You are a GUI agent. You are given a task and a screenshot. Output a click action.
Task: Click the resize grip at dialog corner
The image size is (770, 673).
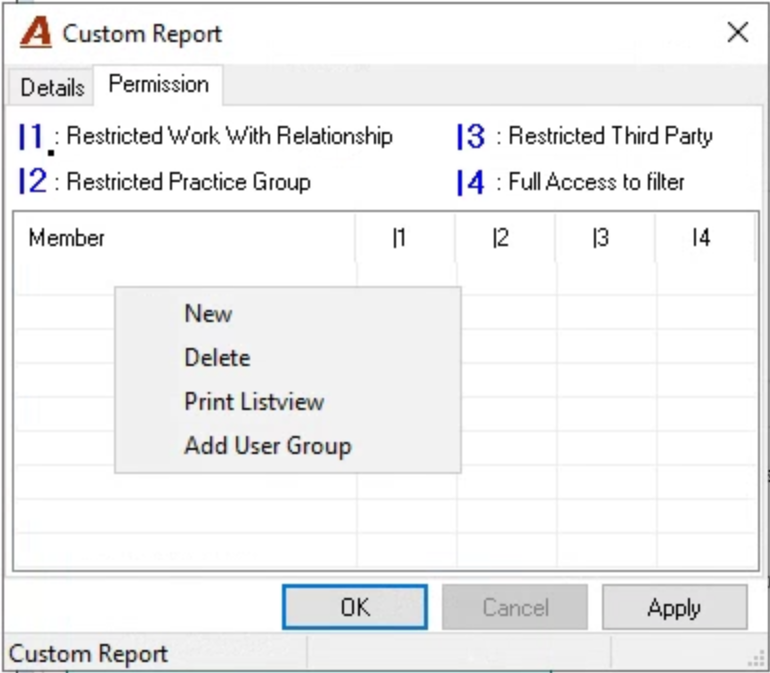pyautogui.click(x=757, y=659)
